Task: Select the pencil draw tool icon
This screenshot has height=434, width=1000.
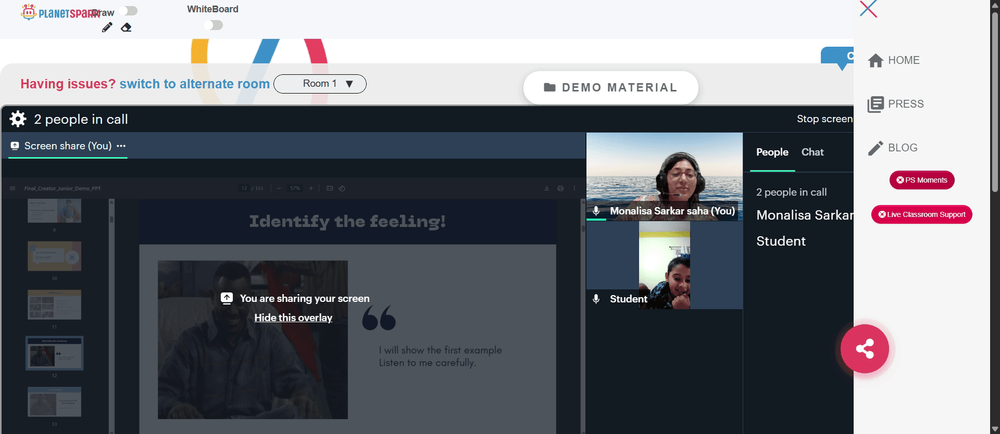Action: pos(107,27)
